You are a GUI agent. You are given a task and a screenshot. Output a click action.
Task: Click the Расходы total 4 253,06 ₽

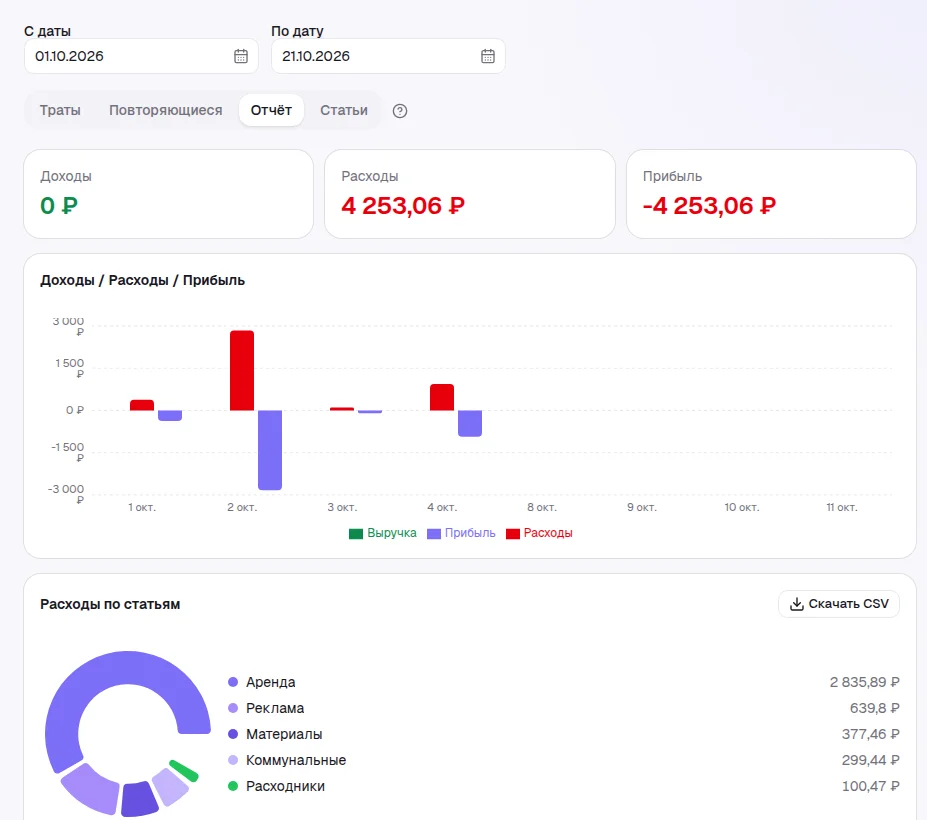pyautogui.click(x=403, y=206)
